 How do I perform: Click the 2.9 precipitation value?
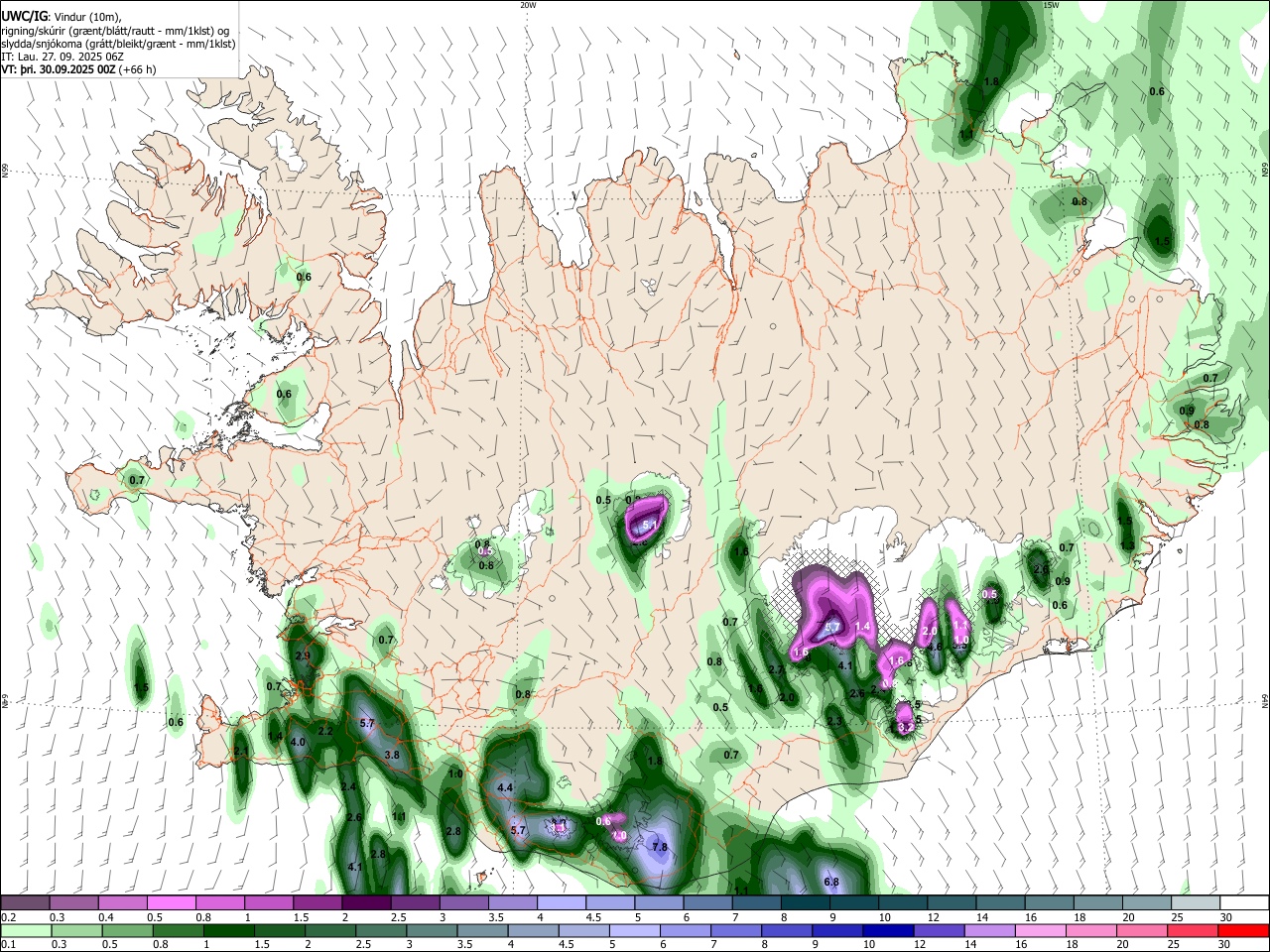(303, 655)
